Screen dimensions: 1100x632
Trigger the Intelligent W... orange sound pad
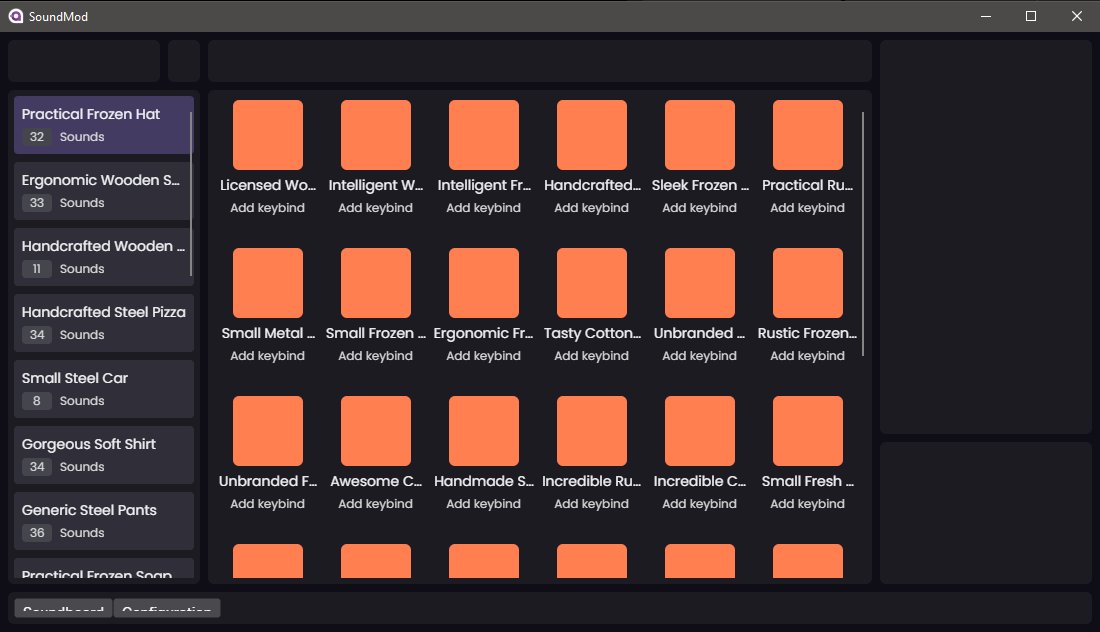click(375, 135)
